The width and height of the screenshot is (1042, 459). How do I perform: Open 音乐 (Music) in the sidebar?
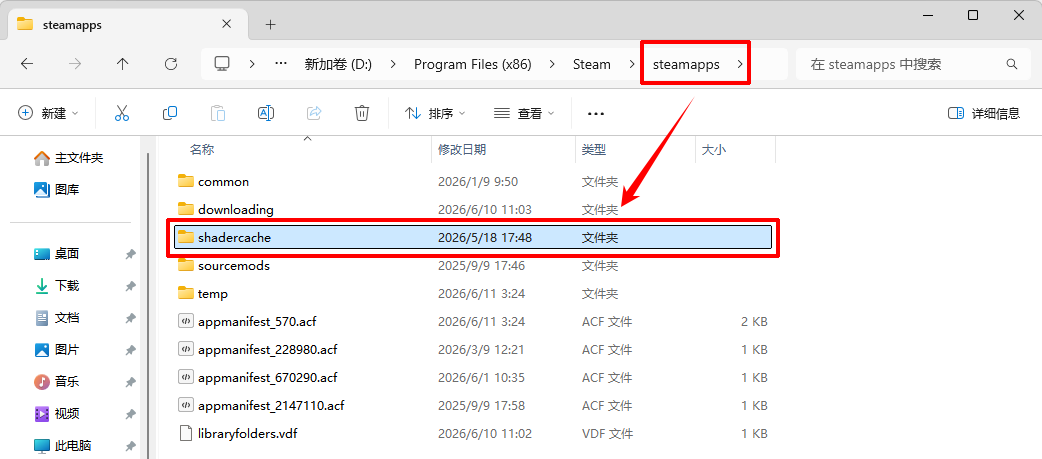point(56,381)
